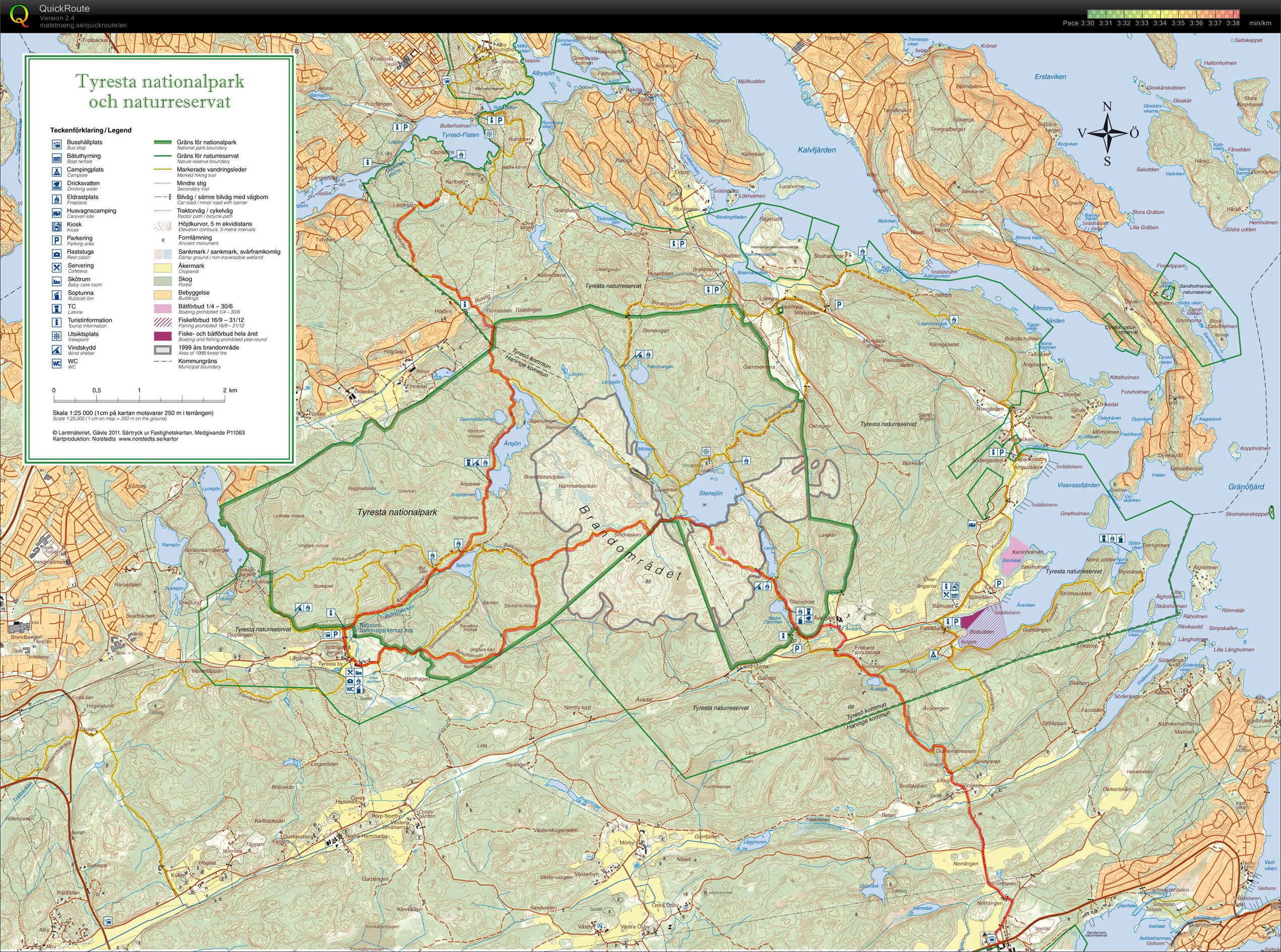Click the Fiskeförbud hatched legend swatch
Screen dimensions: 1281x952
click(x=163, y=323)
